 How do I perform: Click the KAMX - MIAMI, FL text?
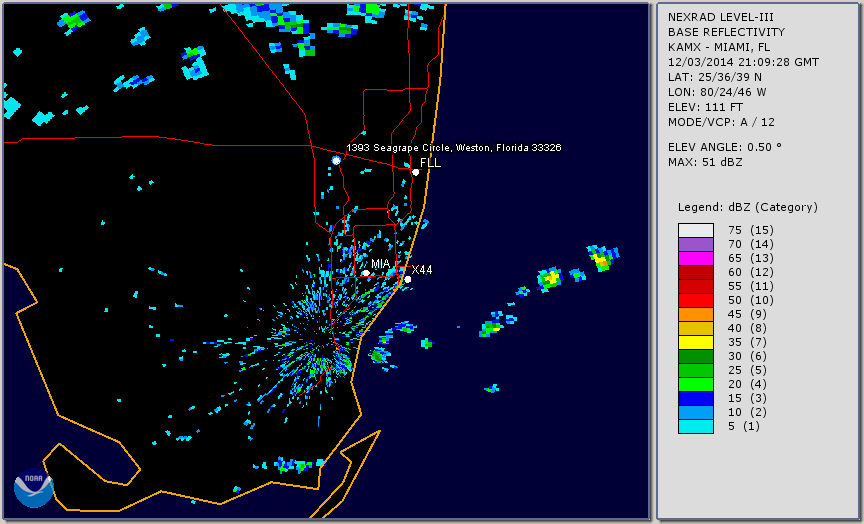pos(719,47)
